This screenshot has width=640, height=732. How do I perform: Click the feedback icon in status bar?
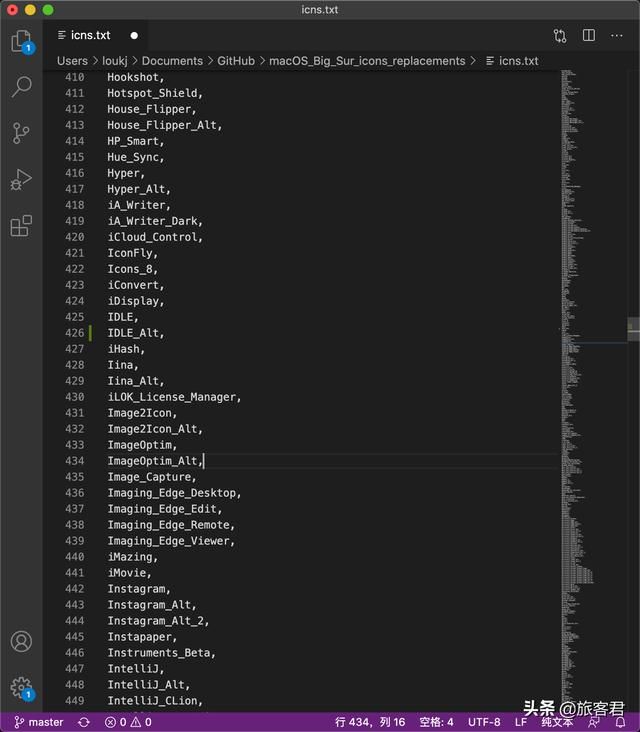coord(594,723)
